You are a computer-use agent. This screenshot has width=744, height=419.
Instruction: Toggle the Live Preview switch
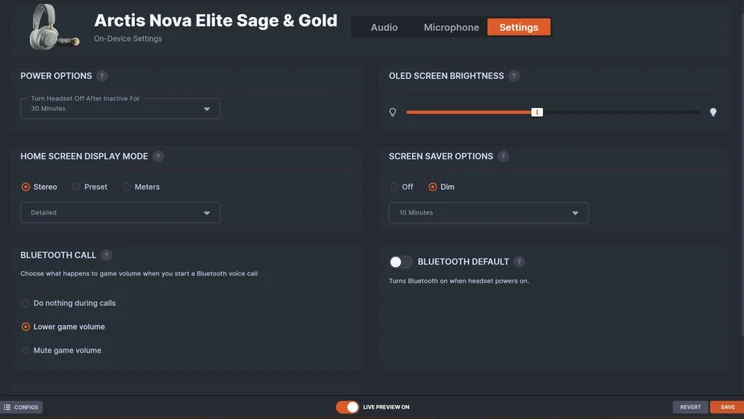[x=347, y=407]
